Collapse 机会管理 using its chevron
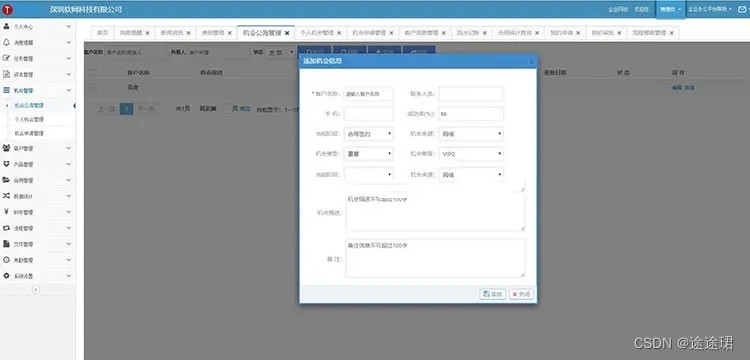 68,90
